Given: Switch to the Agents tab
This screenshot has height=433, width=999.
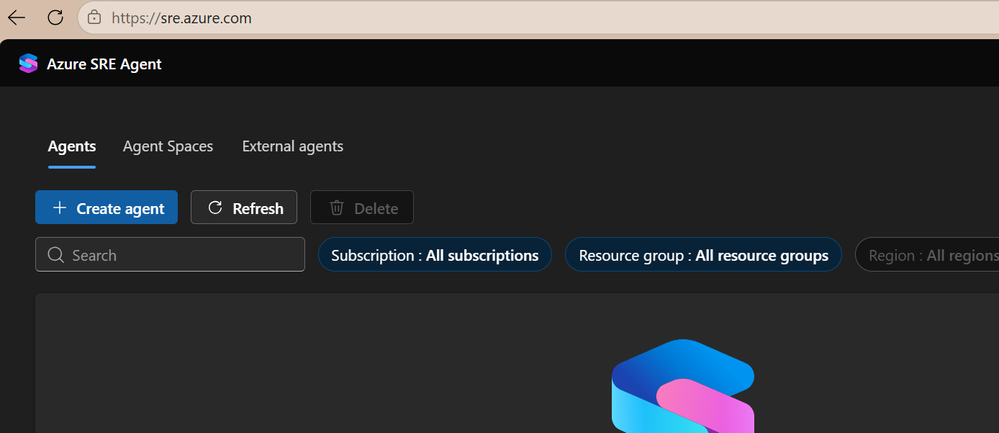Looking at the screenshot, I should click(72, 146).
